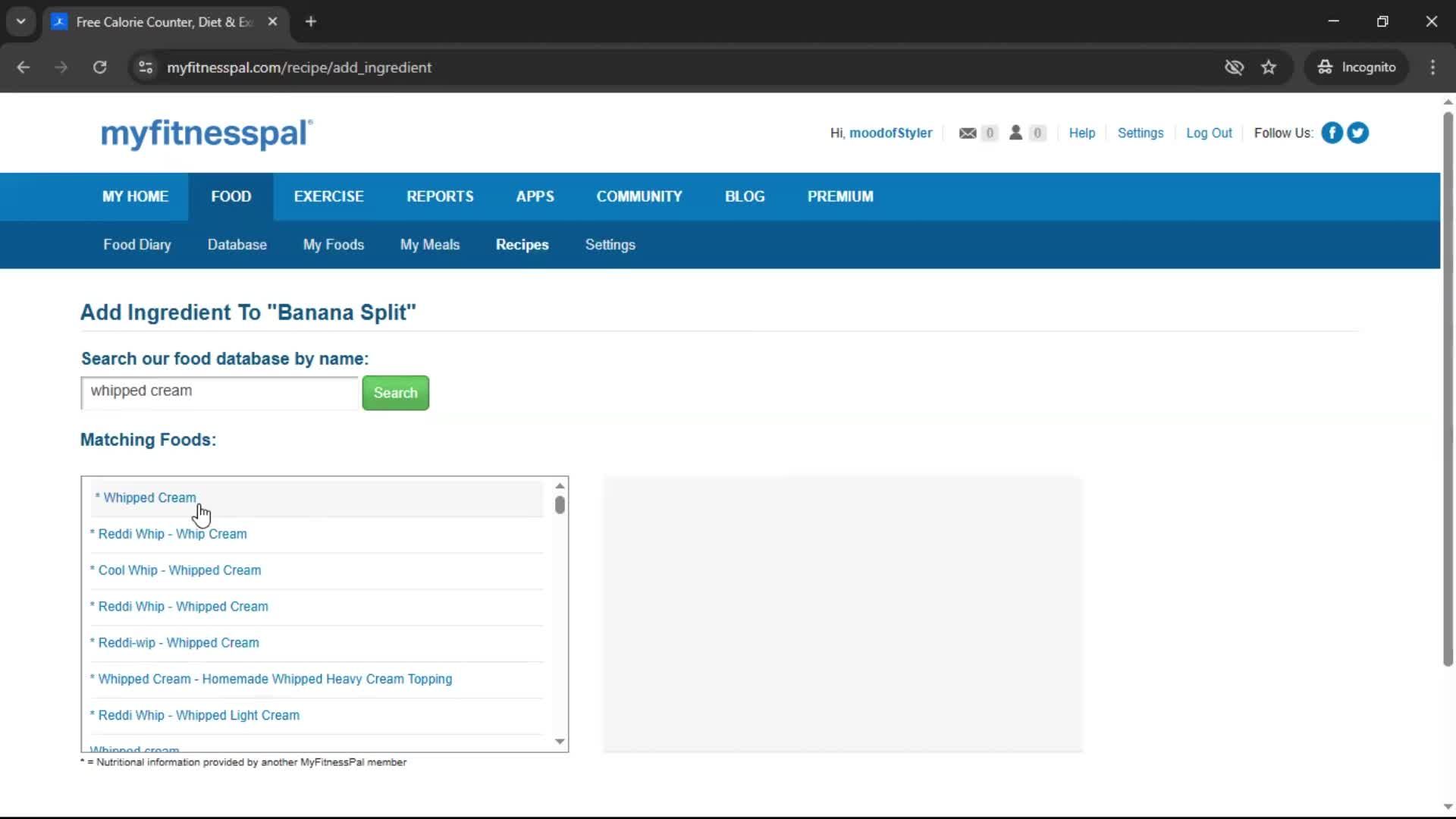Go to the My Foods tab
1456x819 pixels.
334,245
